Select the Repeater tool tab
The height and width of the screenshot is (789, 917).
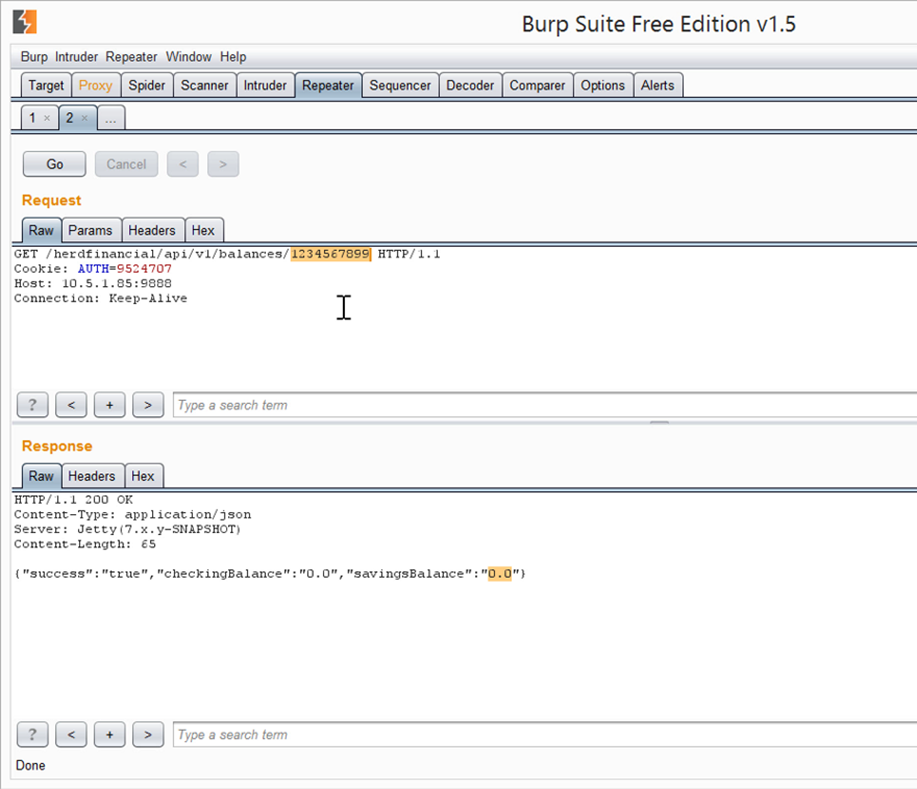click(328, 85)
